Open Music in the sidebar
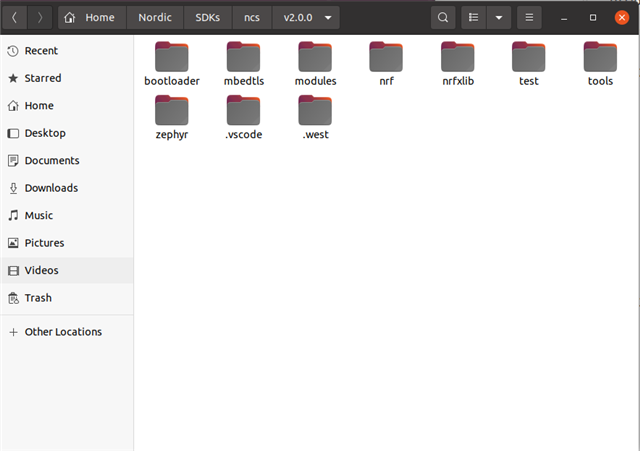This screenshot has width=640, height=451. click(x=67, y=216)
